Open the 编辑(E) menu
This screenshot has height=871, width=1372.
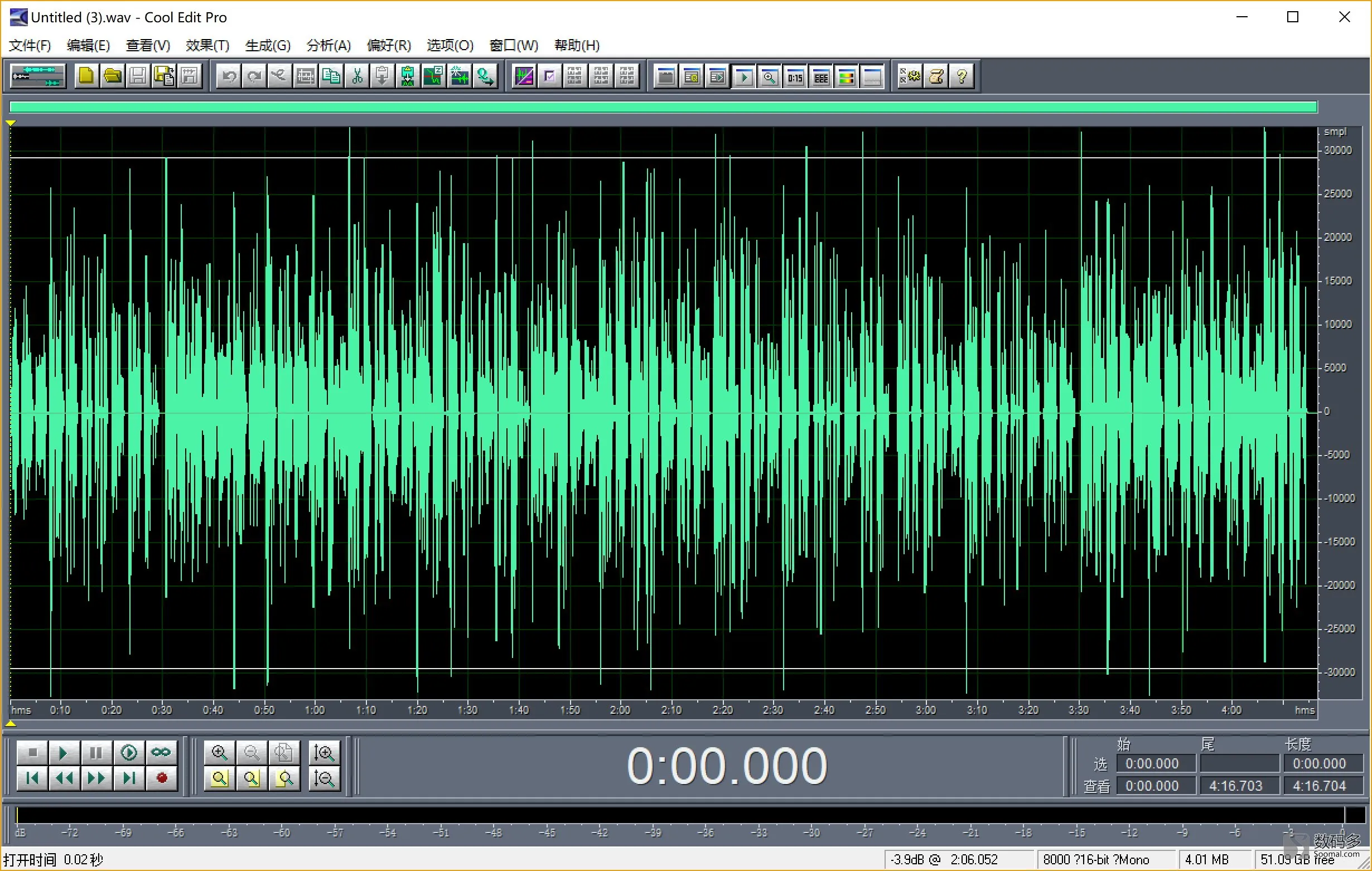(88, 45)
